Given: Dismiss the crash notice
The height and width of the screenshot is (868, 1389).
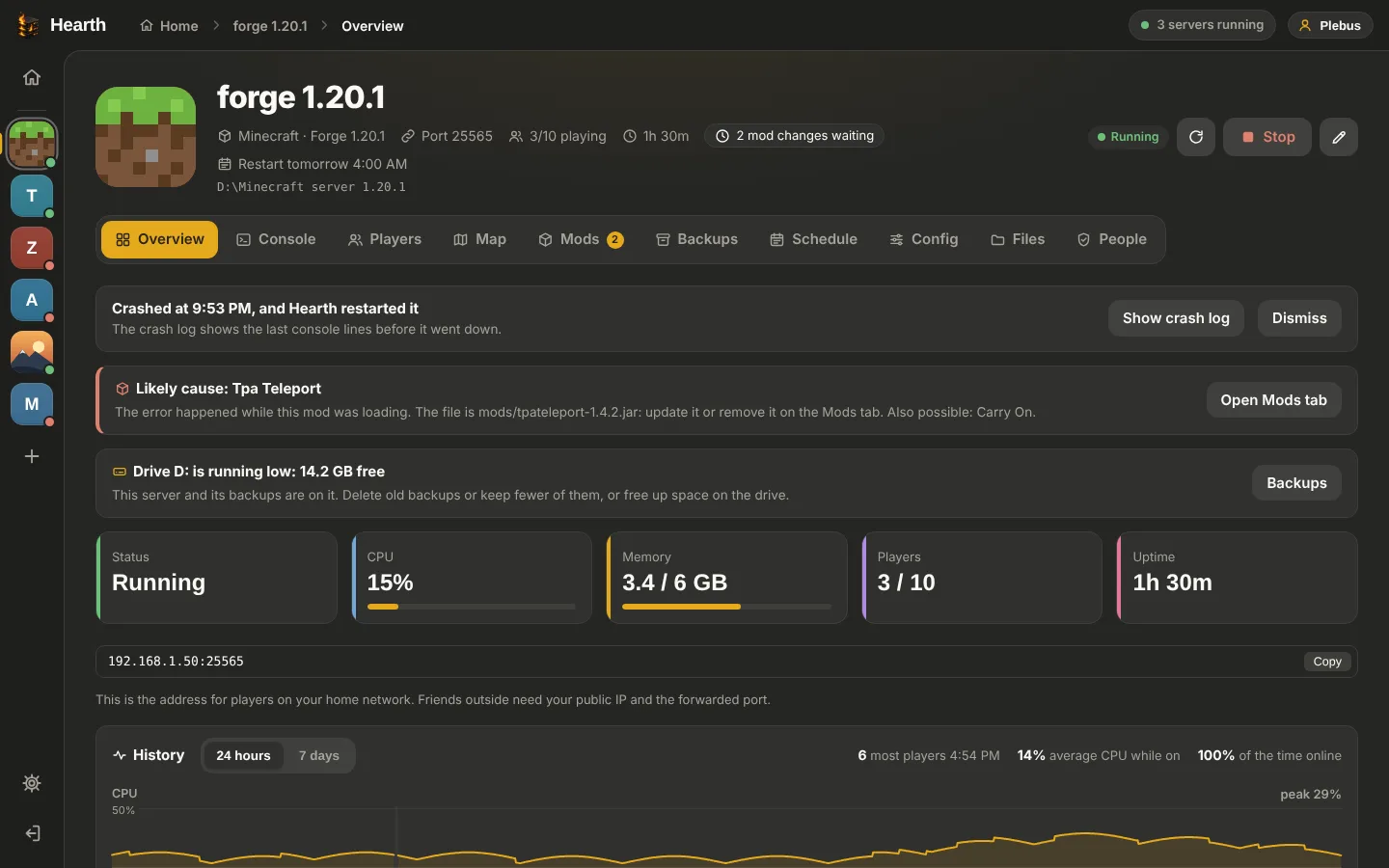Looking at the screenshot, I should (1299, 318).
